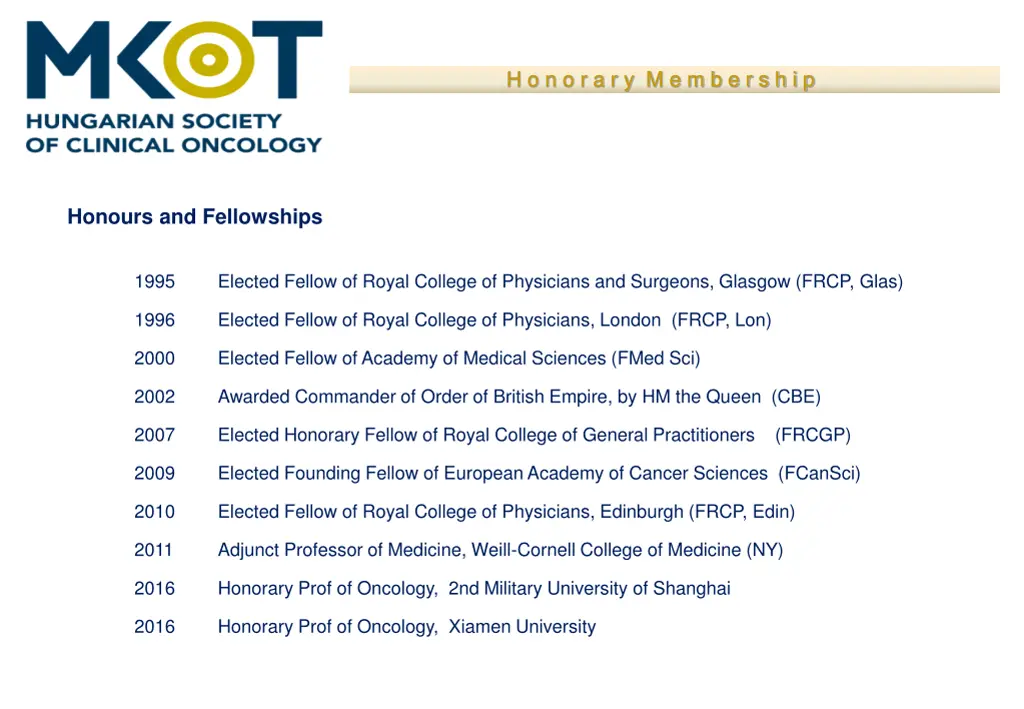1024x709 pixels.
Task: Click the Edinburgh FRCP fellowship line
Action: coord(506,512)
